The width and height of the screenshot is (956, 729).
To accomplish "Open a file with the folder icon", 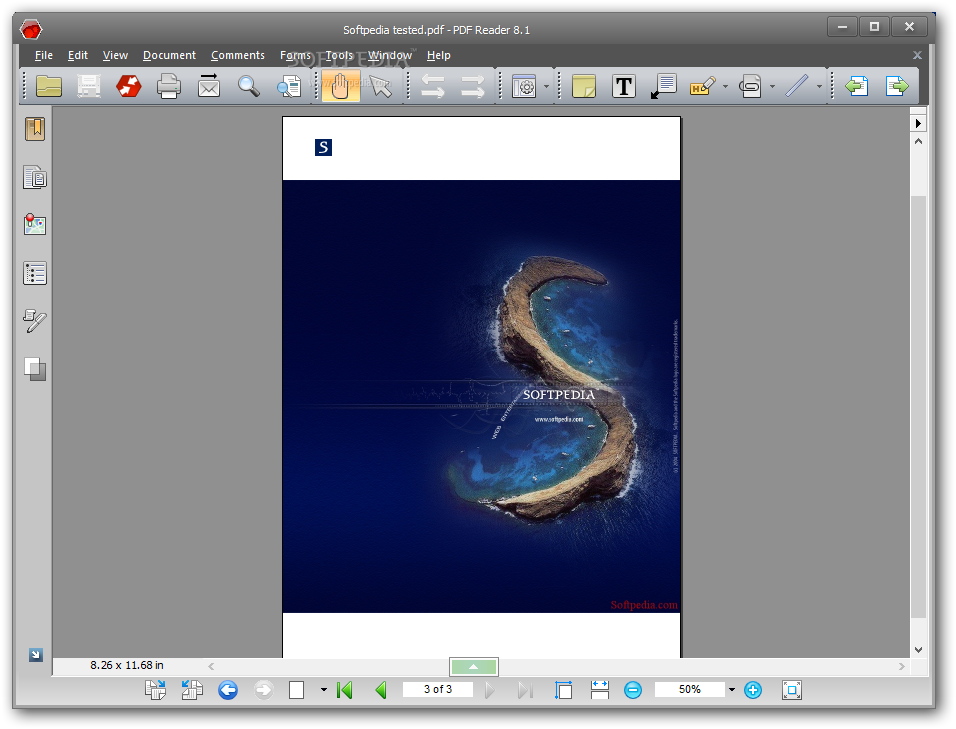I will coord(49,86).
